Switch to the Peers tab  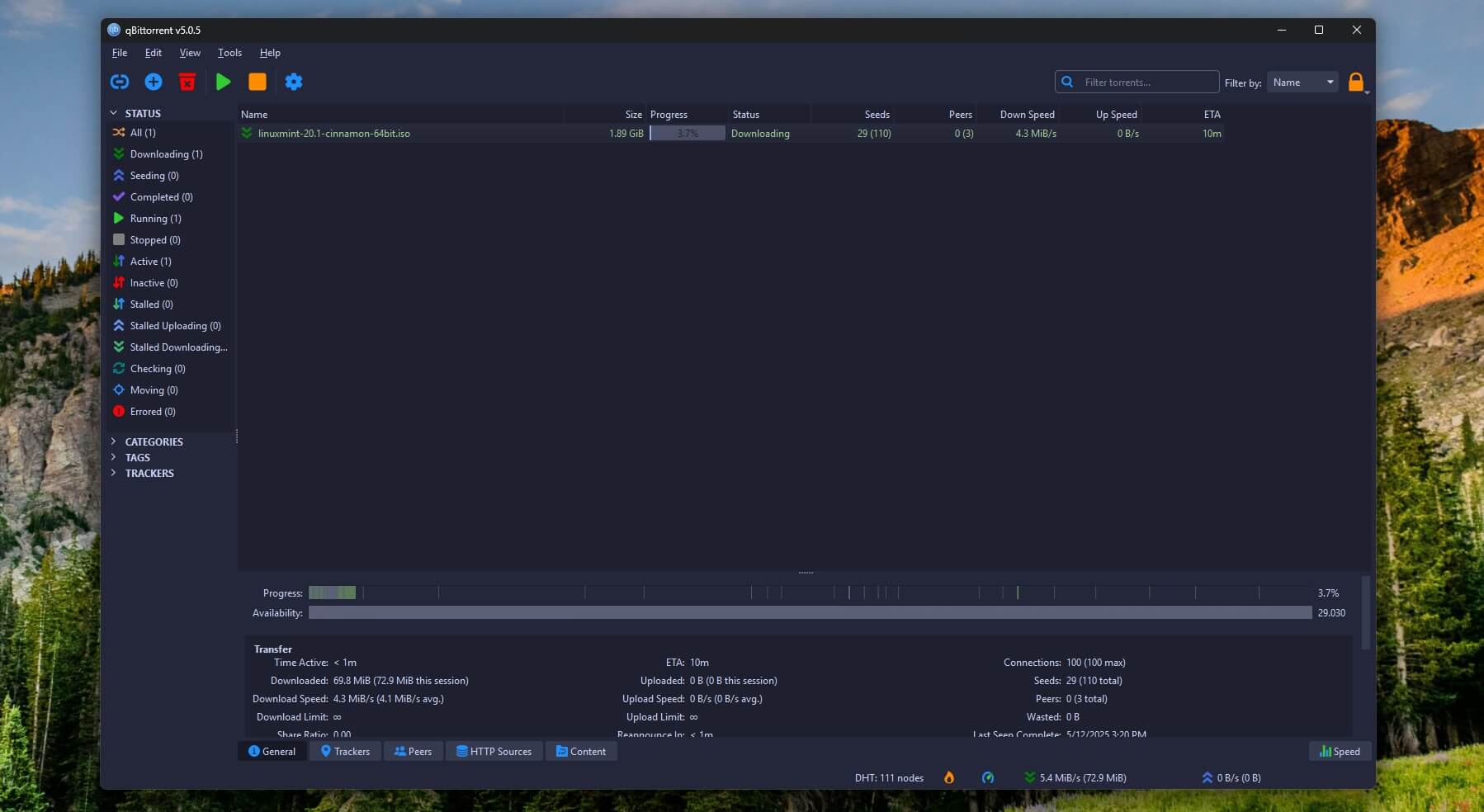pos(413,751)
